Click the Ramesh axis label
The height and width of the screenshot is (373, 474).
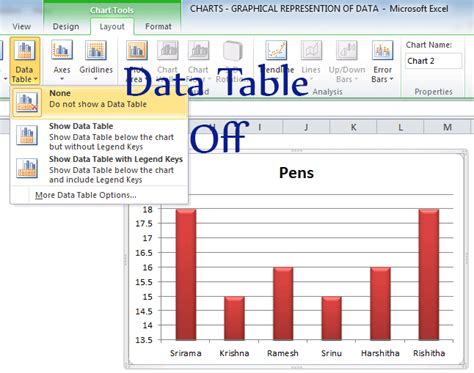coord(283,353)
